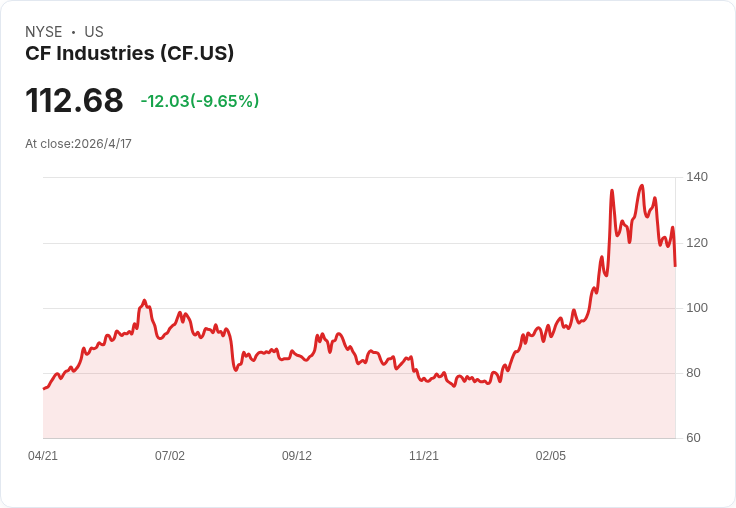Click the At close:2026/4/17 date text
This screenshot has height=508, width=736.
pyautogui.click(x=78, y=144)
